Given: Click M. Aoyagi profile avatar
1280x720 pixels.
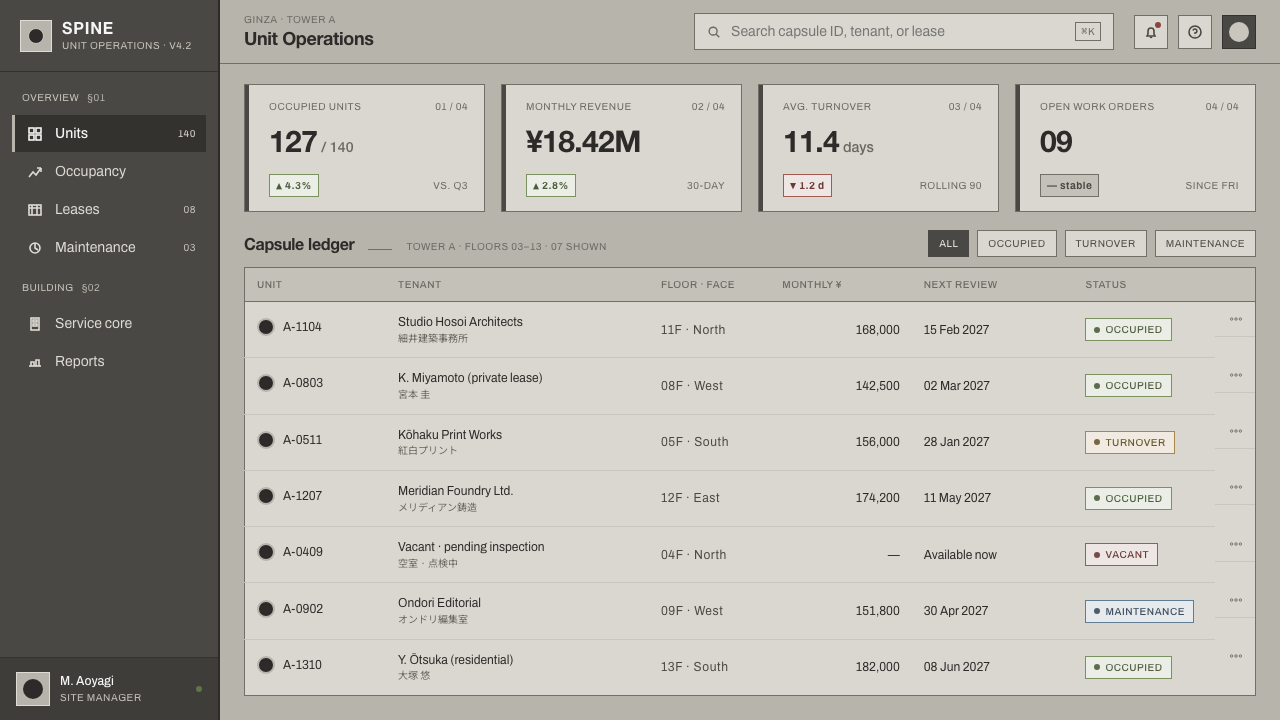Looking at the screenshot, I should click(x=33, y=689).
